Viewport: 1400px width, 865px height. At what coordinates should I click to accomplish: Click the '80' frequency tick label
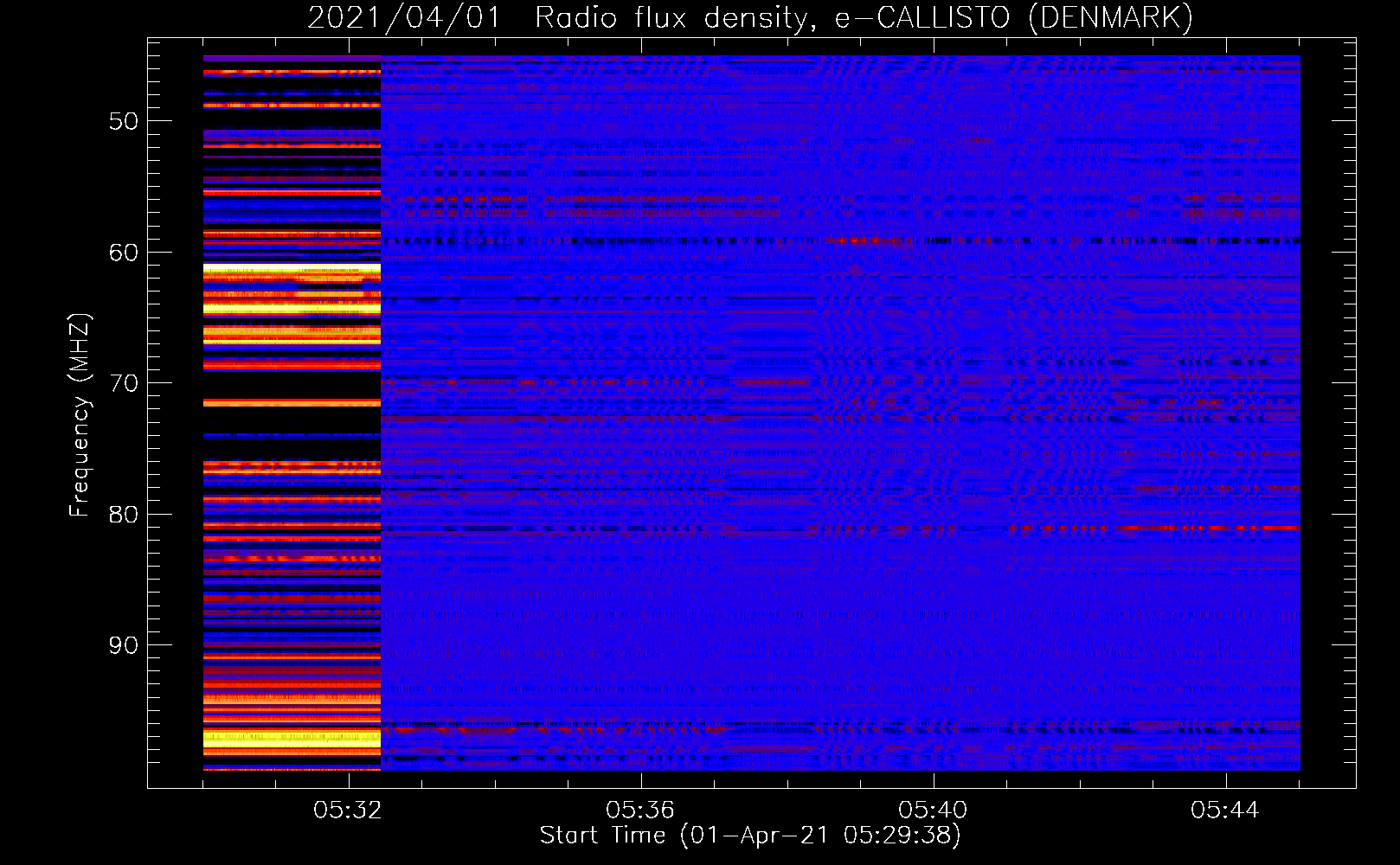[124, 515]
